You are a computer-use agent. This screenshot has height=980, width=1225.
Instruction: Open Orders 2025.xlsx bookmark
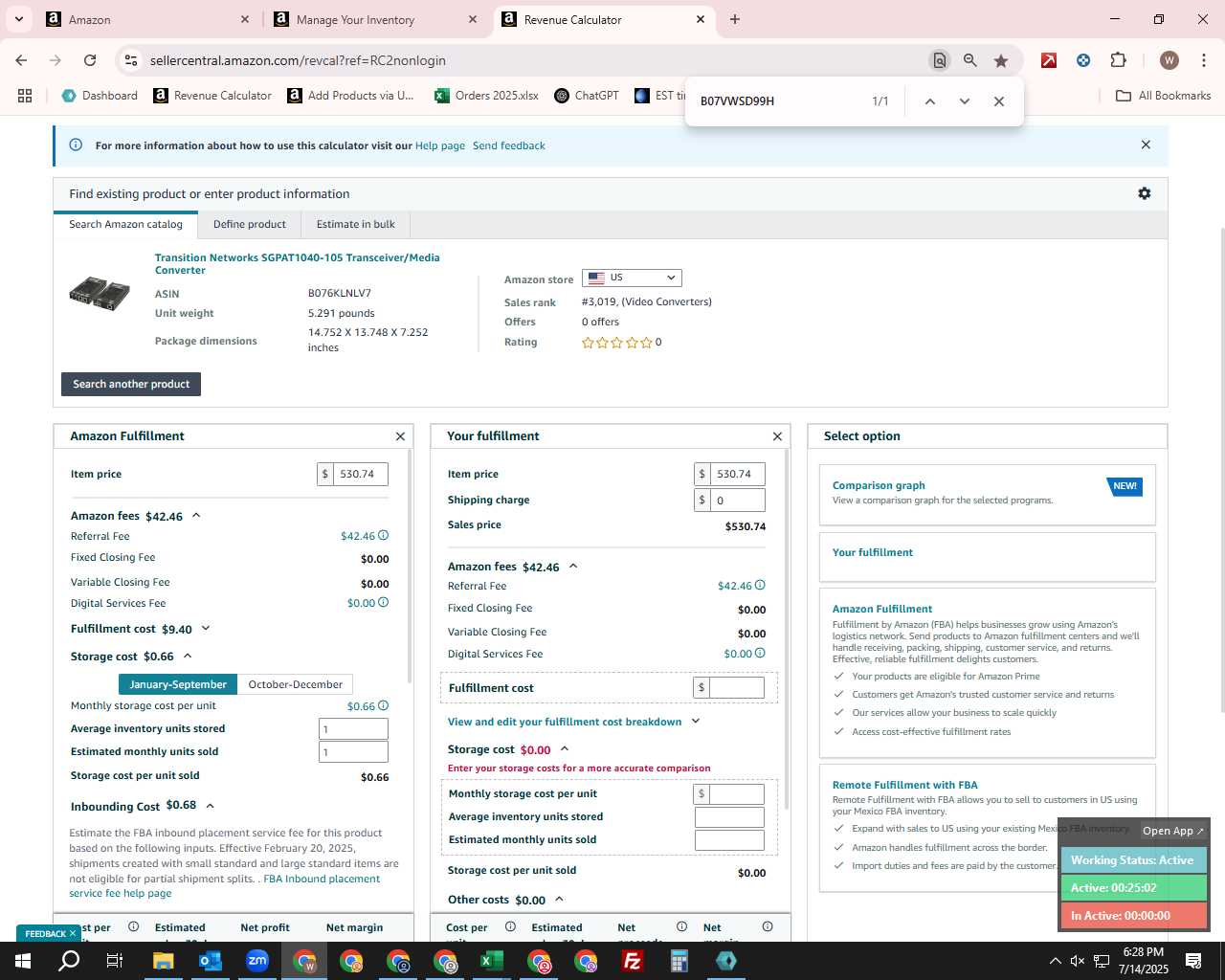click(486, 96)
